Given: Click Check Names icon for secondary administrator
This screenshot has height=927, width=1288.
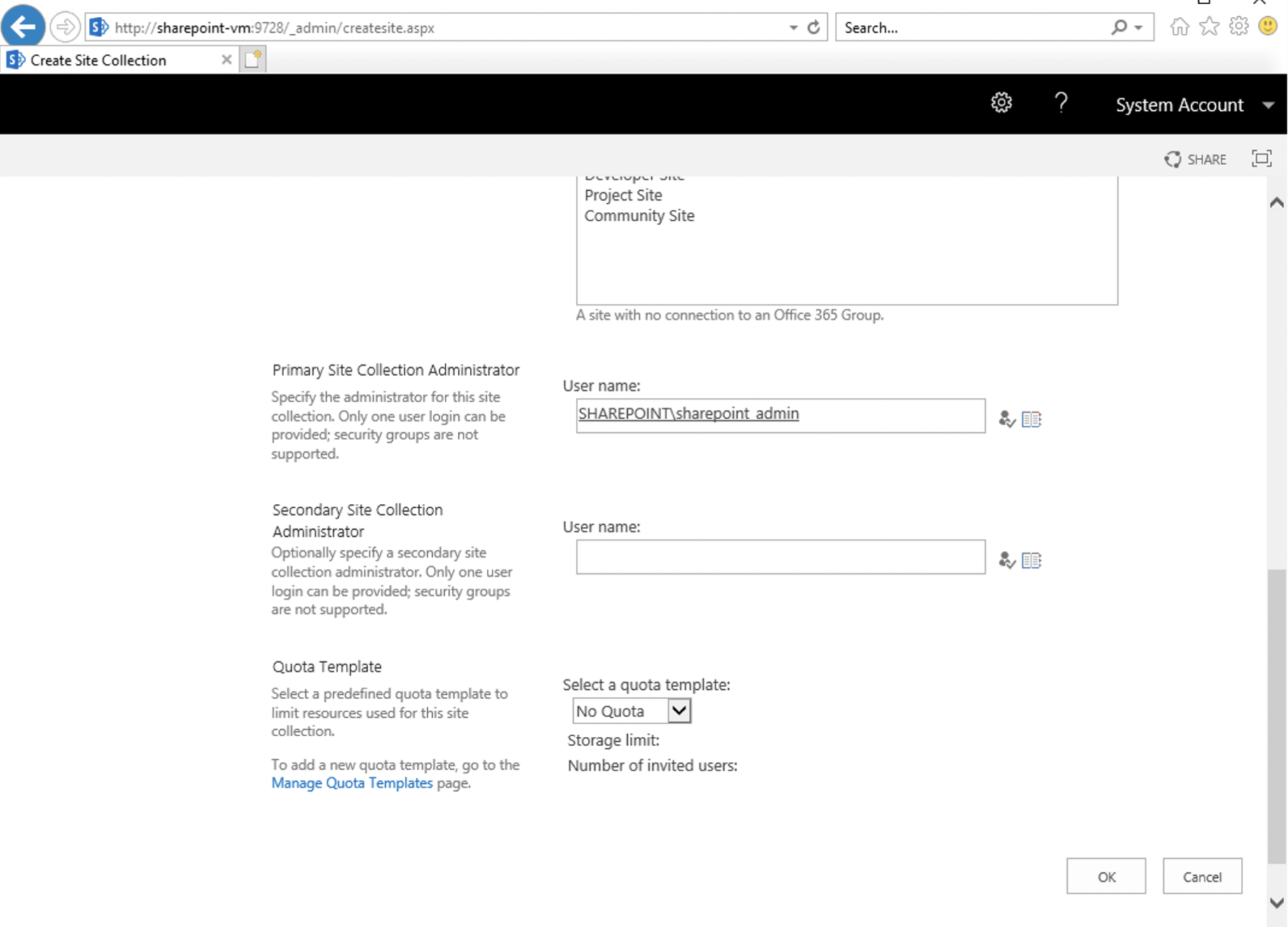Looking at the screenshot, I should point(1007,560).
